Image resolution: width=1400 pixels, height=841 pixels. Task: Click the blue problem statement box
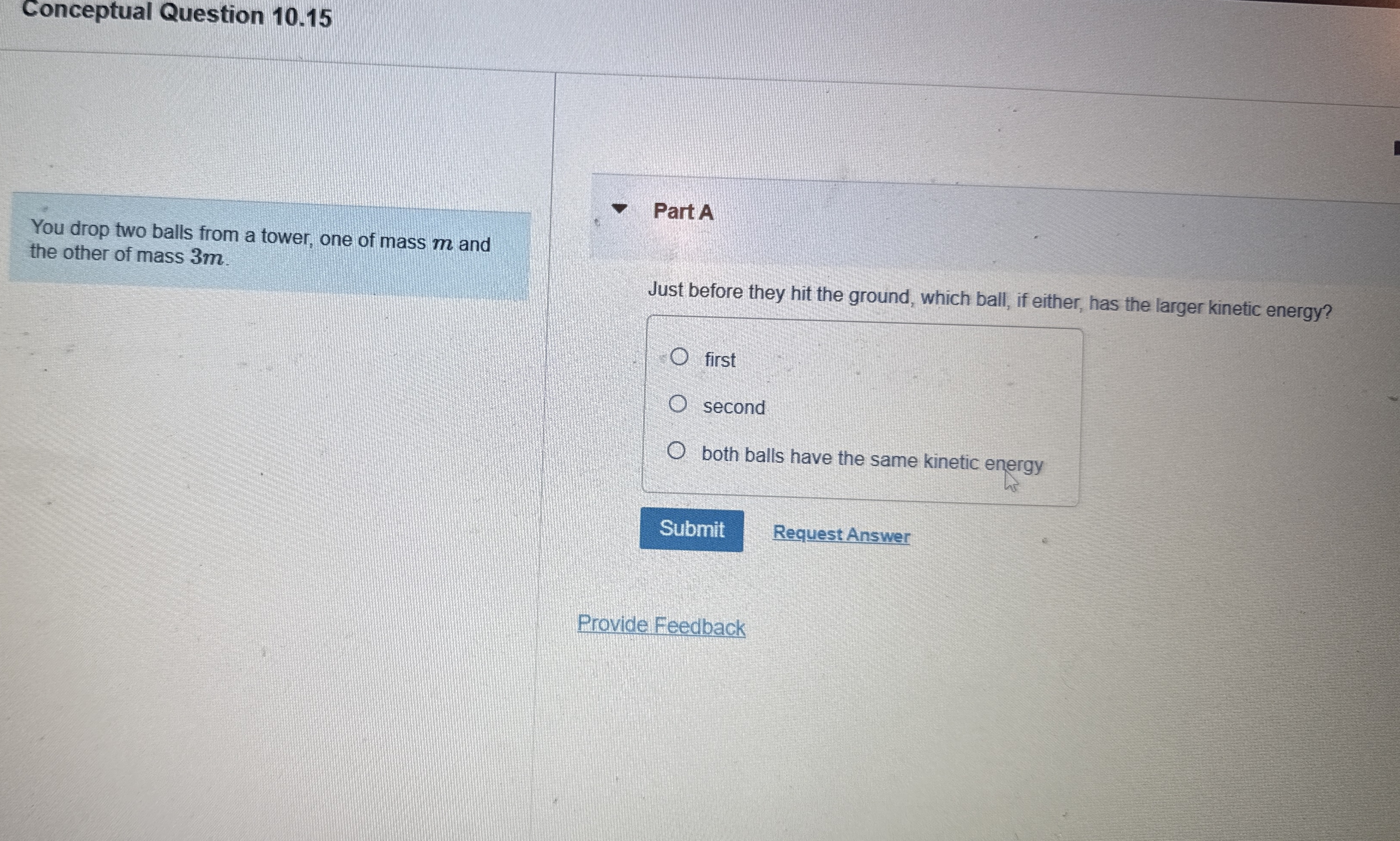point(270,246)
